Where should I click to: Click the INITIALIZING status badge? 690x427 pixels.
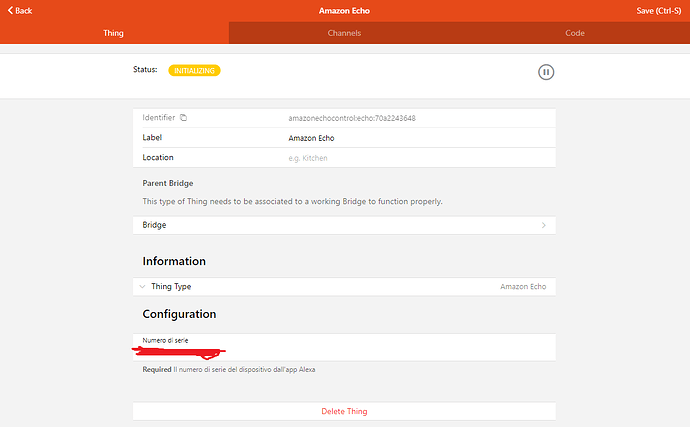click(x=194, y=70)
